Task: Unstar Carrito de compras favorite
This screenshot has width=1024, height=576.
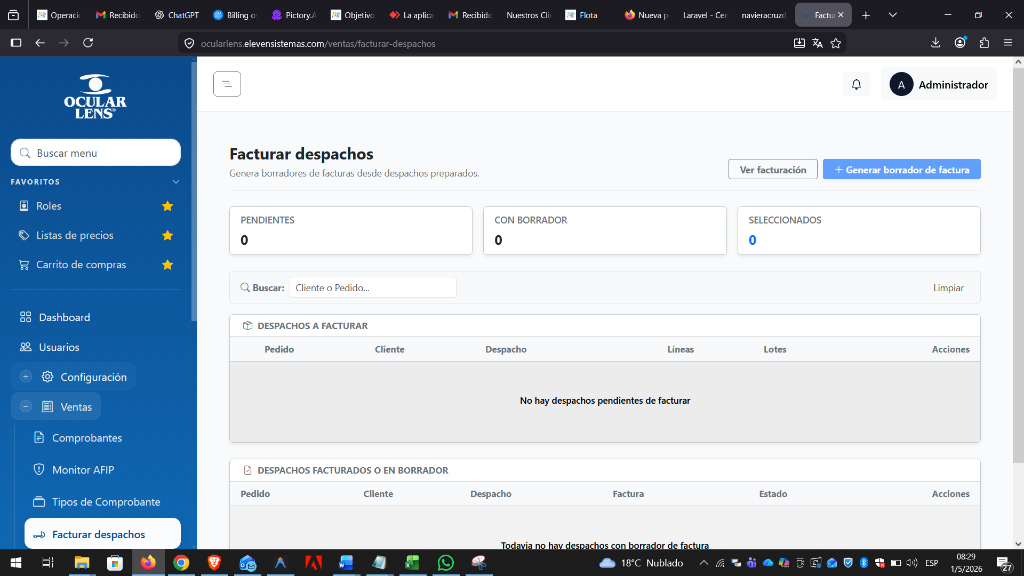Action: 167,264
